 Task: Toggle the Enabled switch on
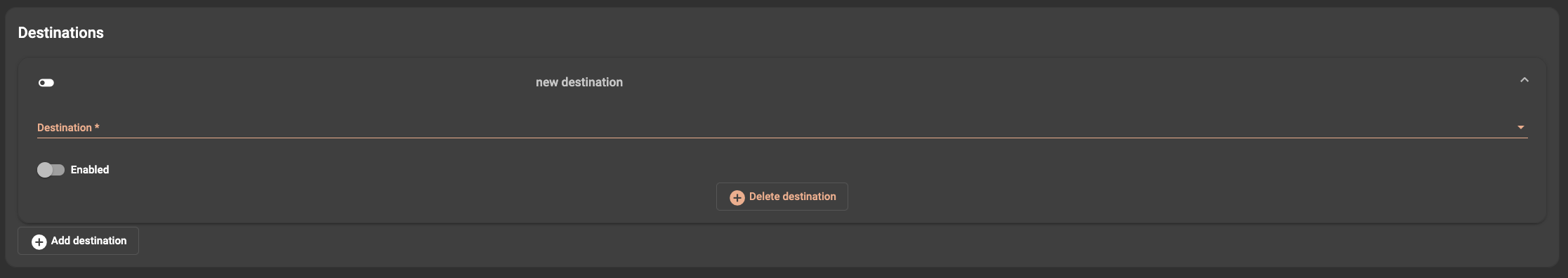click(51, 170)
